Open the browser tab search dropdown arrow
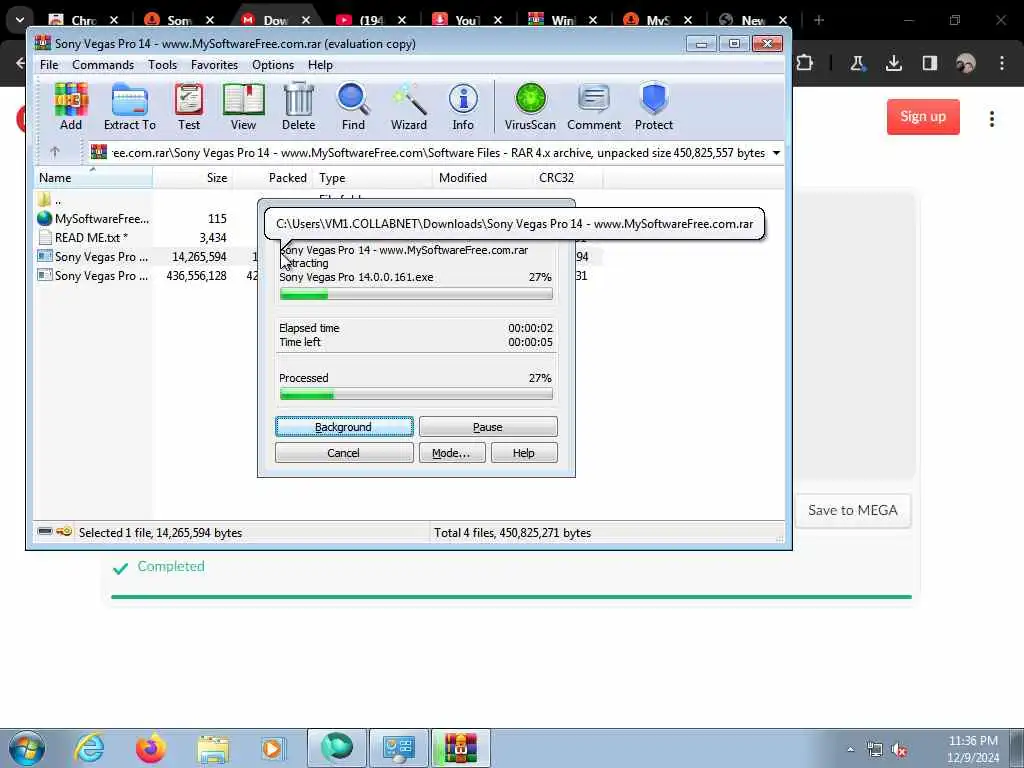This screenshot has height=768, width=1024. [20, 20]
